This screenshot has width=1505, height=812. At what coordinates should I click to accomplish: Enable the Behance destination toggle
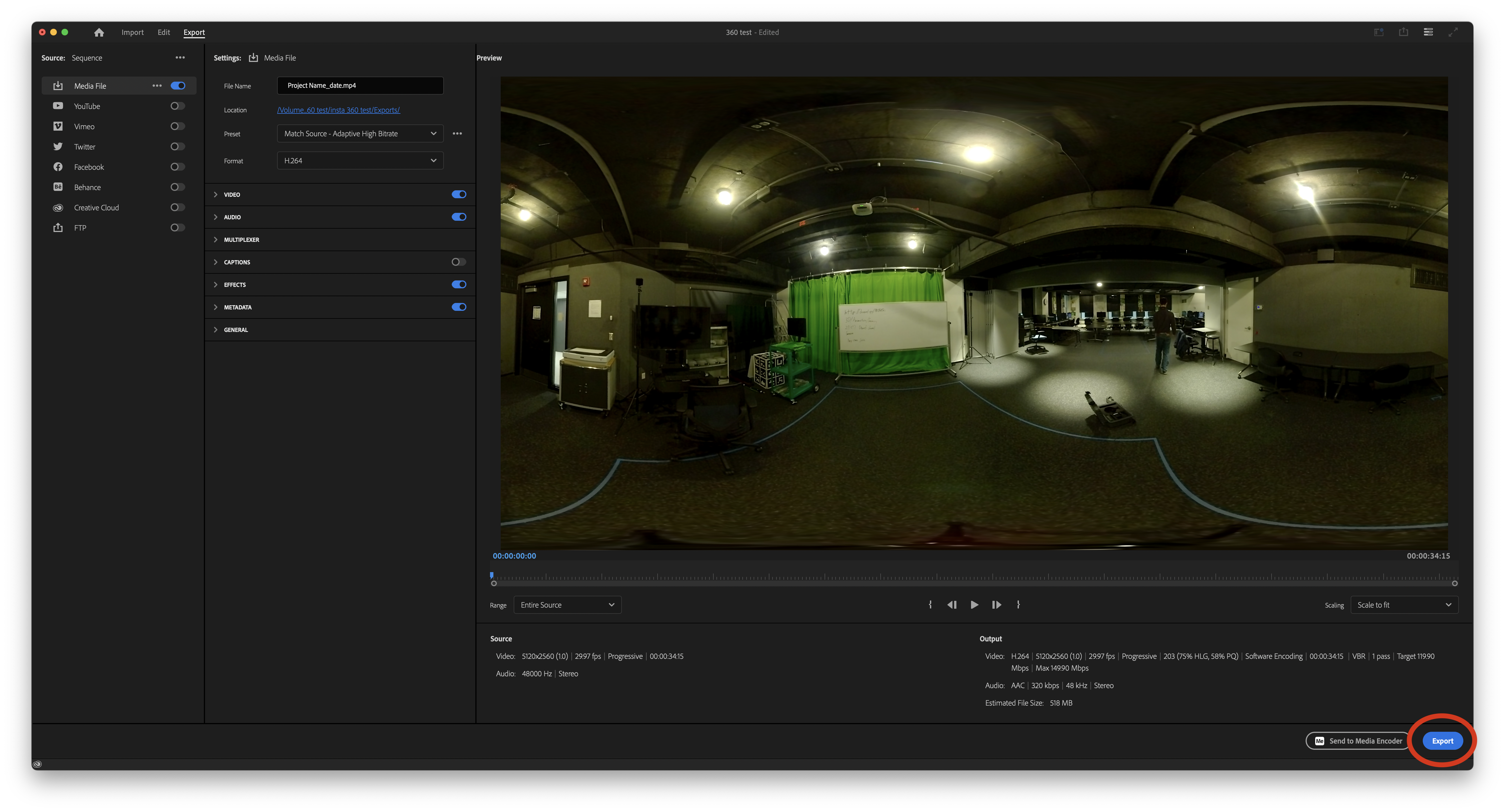(178, 187)
